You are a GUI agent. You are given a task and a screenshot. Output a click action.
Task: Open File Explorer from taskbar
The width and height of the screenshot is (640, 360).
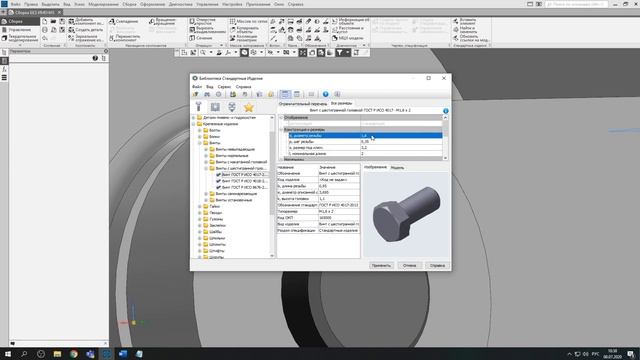57,354
